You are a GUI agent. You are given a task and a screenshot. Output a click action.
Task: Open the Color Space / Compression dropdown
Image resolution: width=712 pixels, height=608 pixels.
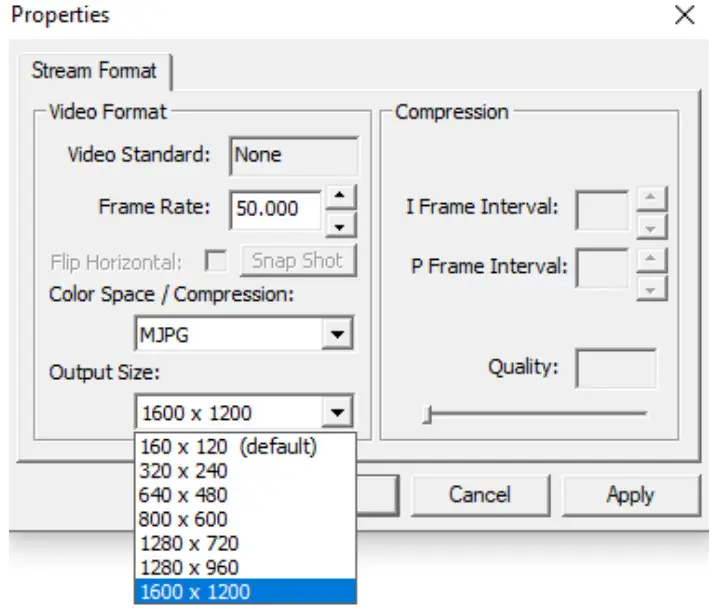339,335
